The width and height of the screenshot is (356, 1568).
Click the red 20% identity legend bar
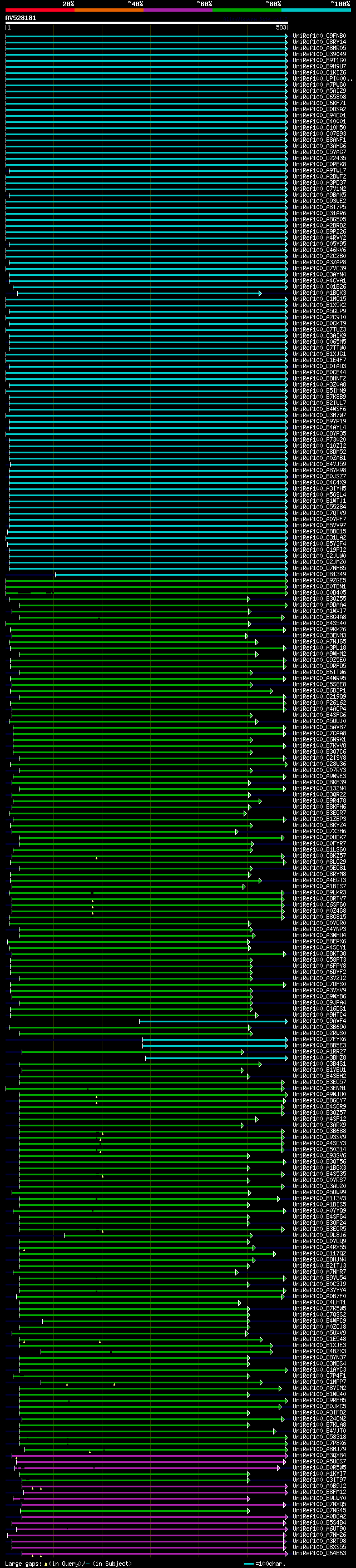[x=40, y=10]
